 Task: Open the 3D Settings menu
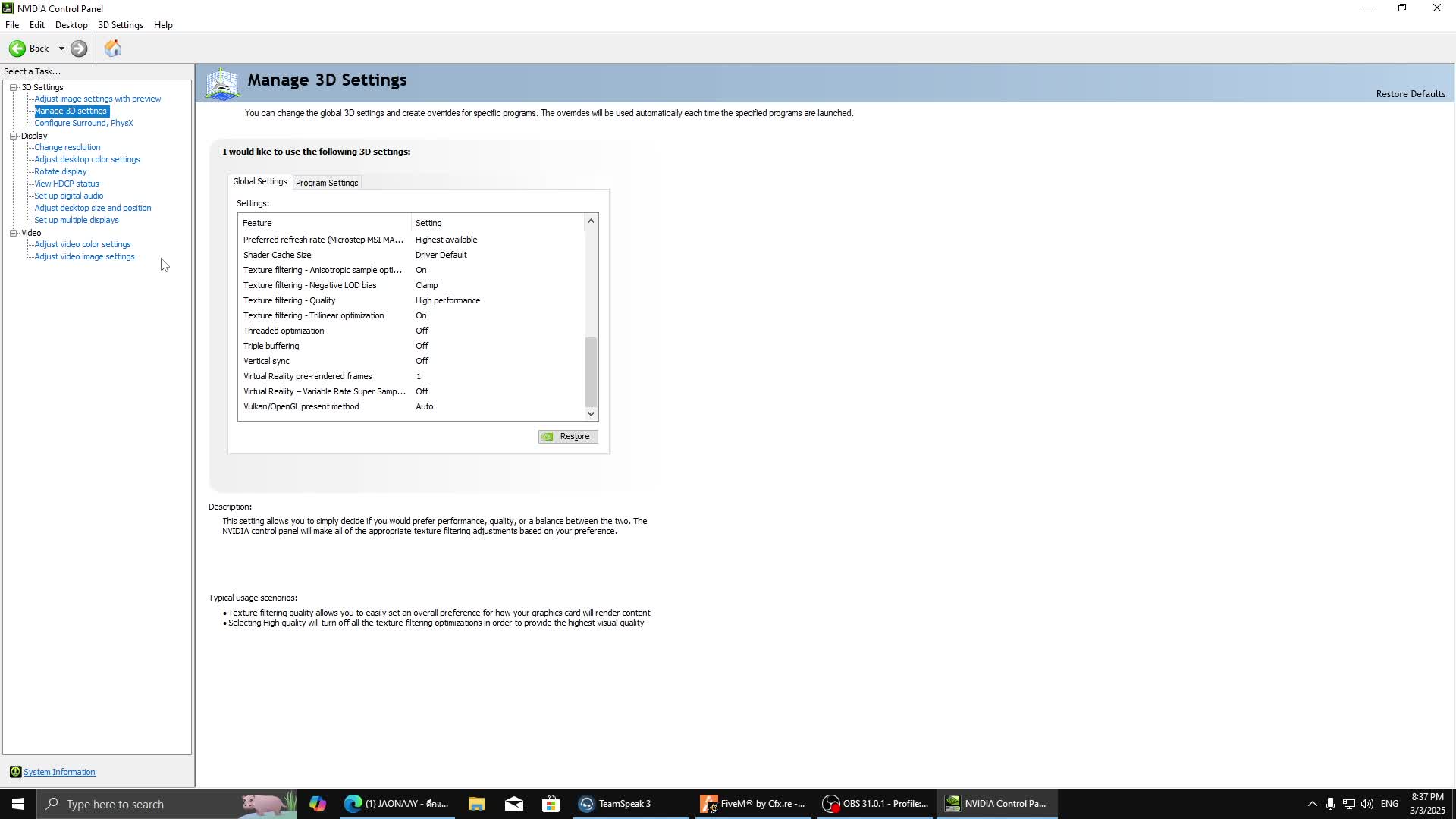(x=121, y=25)
